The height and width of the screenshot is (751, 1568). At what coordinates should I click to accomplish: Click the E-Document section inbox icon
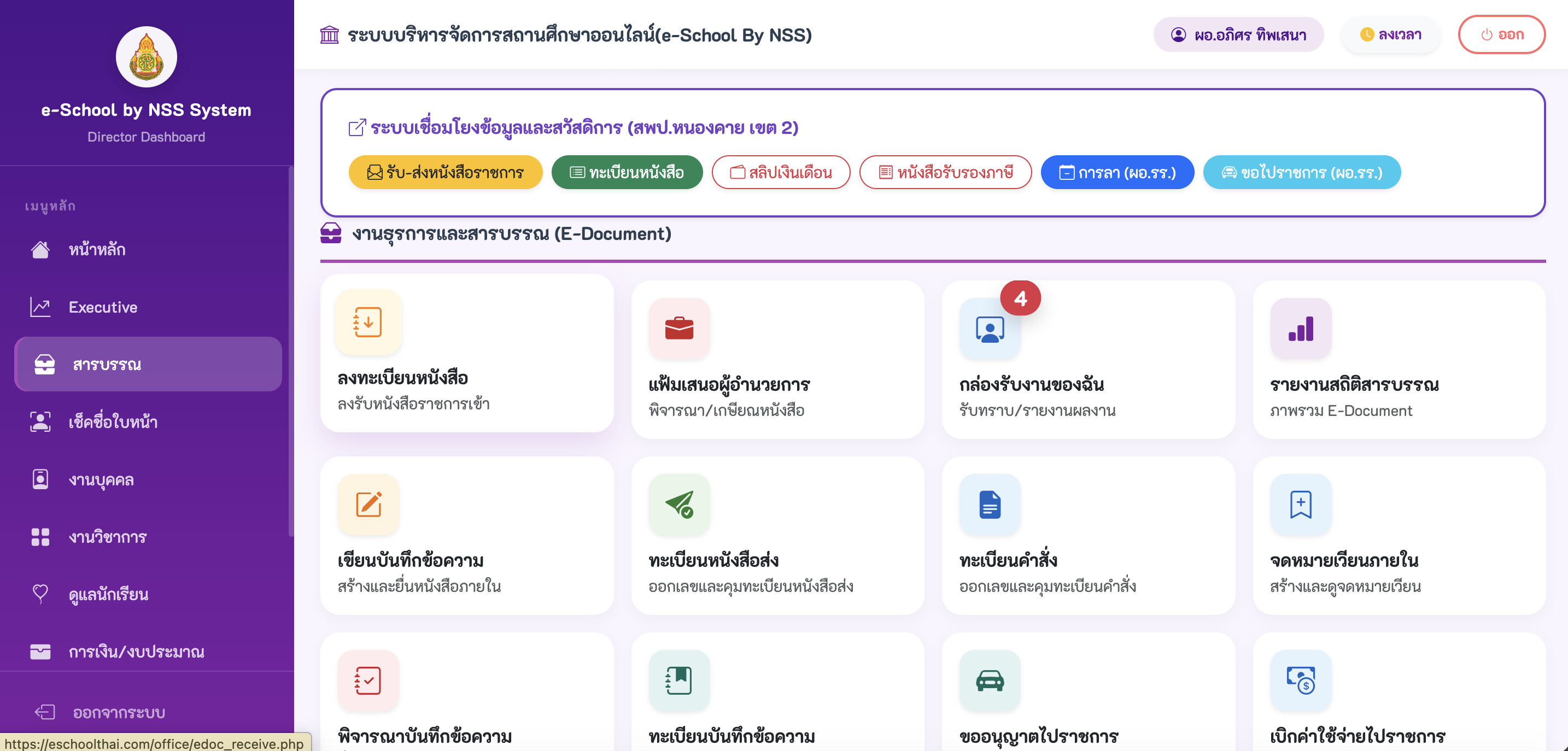coord(331,233)
